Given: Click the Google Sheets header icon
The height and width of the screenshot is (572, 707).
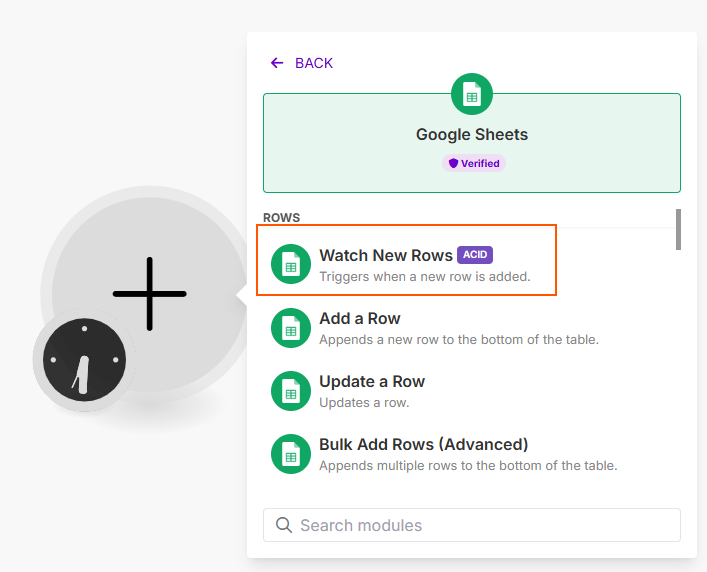Looking at the screenshot, I should 472,94.
